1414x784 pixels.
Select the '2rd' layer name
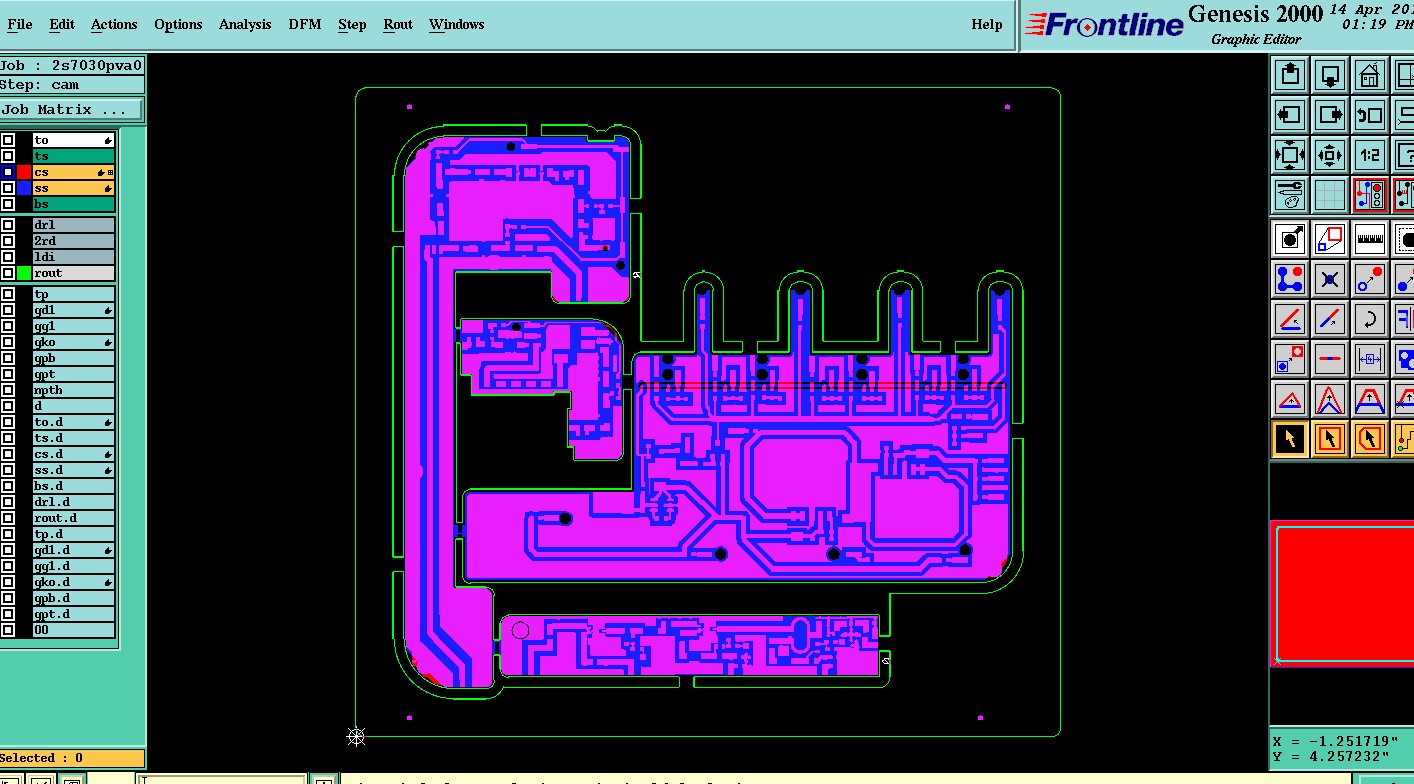[x=74, y=241]
